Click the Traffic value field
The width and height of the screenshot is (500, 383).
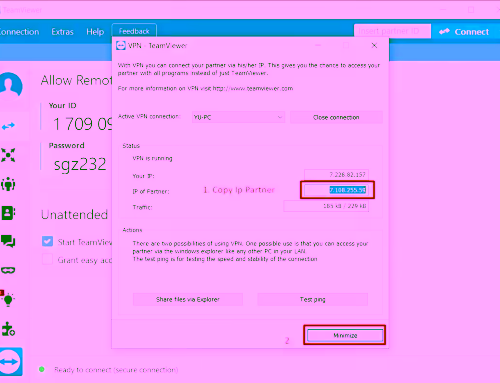tap(326, 206)
